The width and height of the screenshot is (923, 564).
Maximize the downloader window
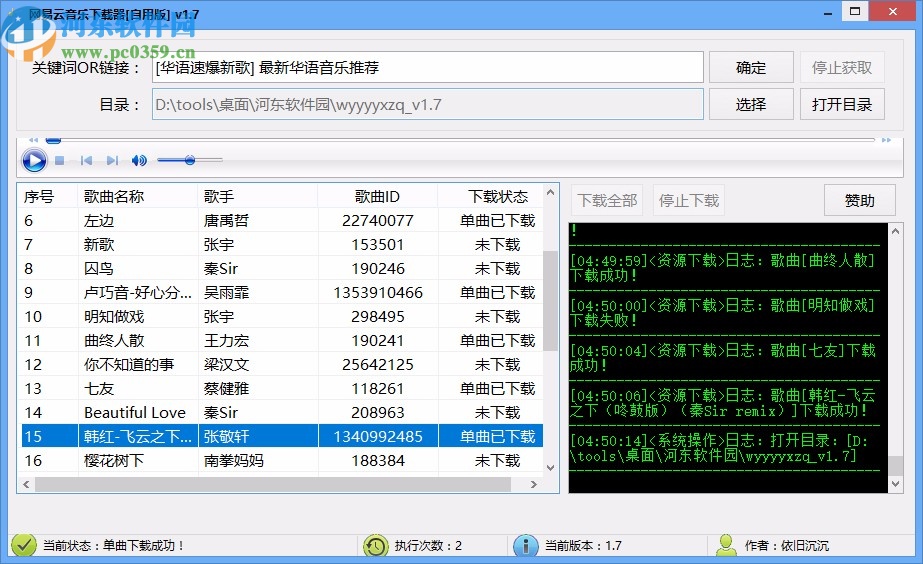pyautogui.click(x=855, y=11)
